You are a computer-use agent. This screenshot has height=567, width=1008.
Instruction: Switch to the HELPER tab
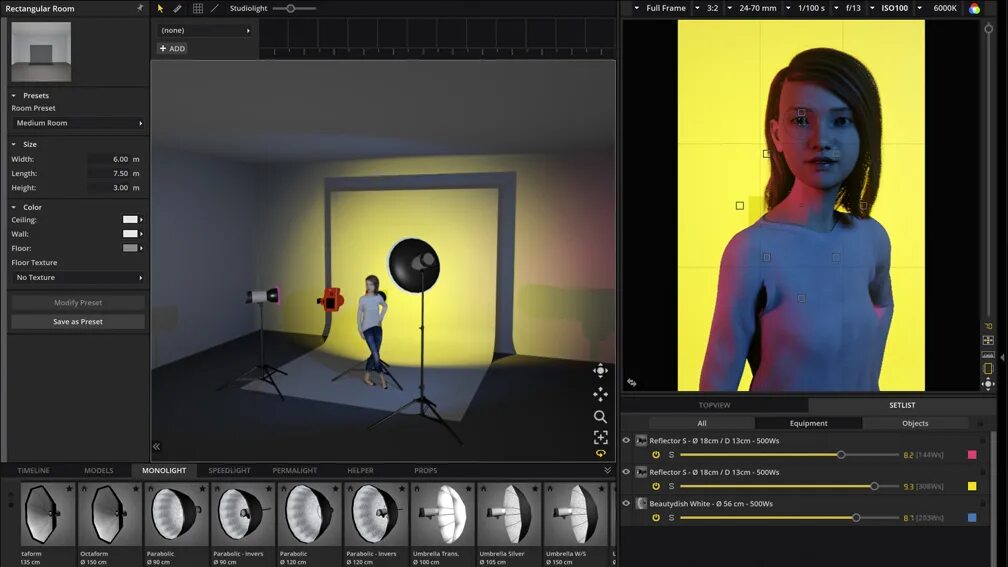360,471
